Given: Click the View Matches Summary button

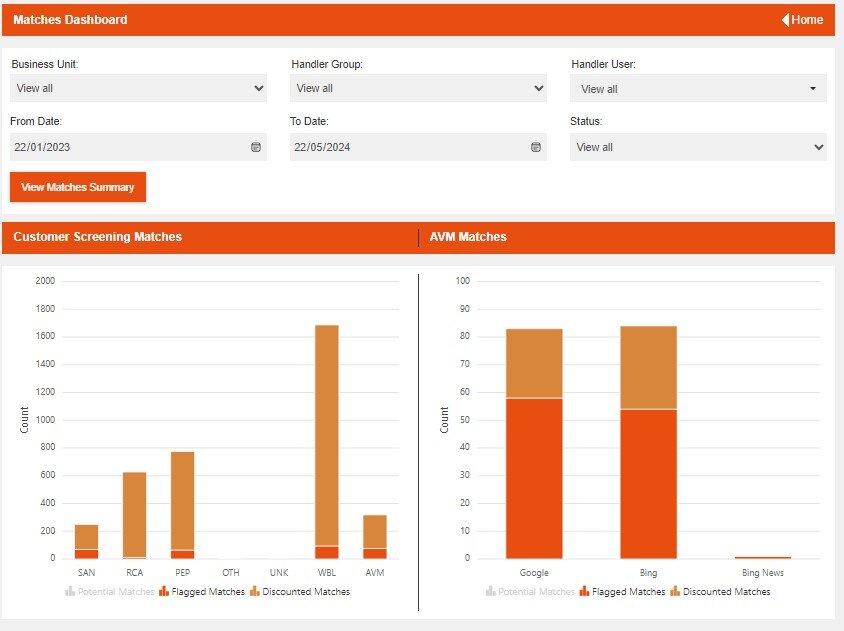Looking at the screenshot, I should pos(77,187).
